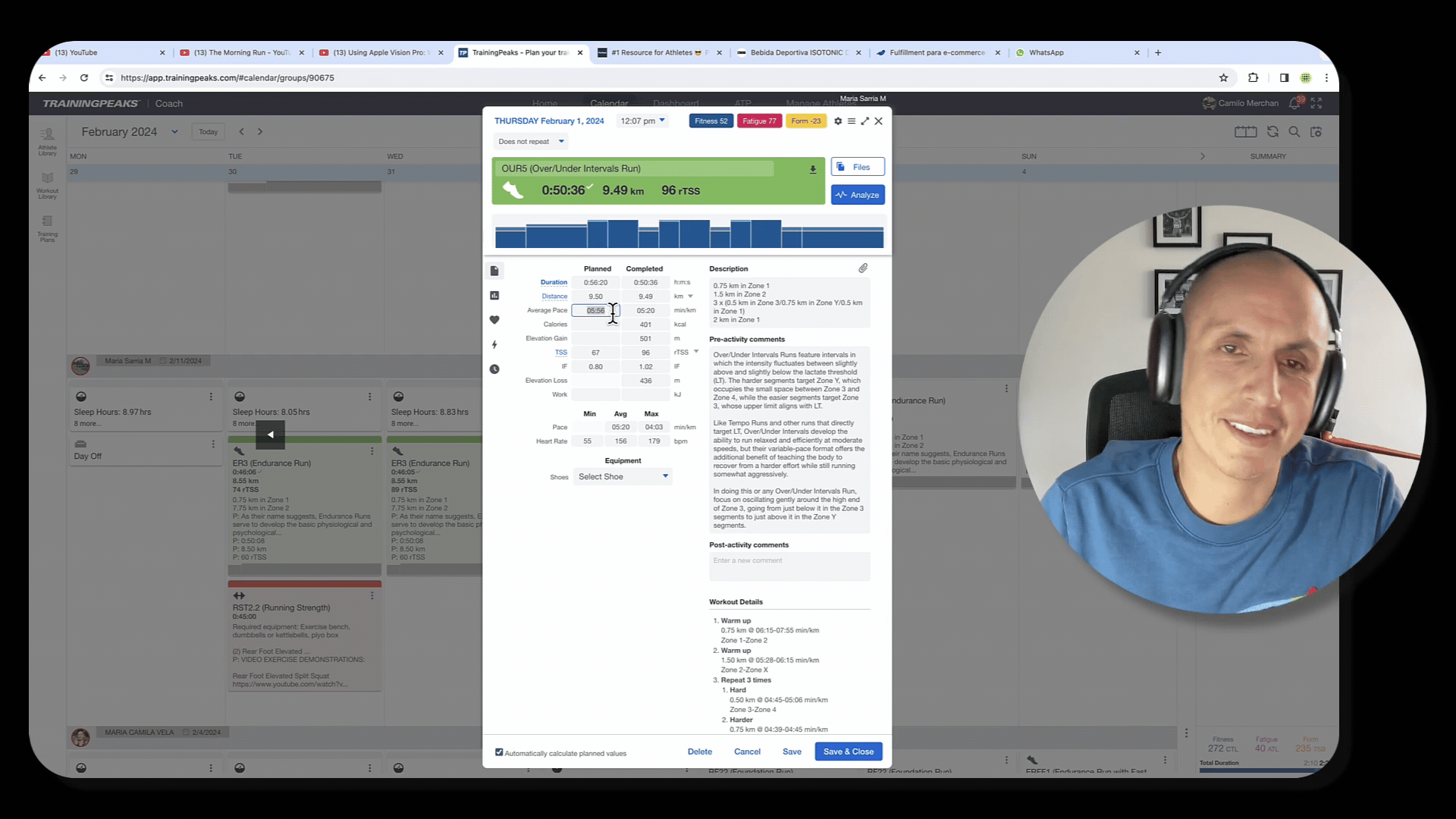This screenshot has width=1456, height=819.
Task: Click the Files button
Action: click(858, 167)
